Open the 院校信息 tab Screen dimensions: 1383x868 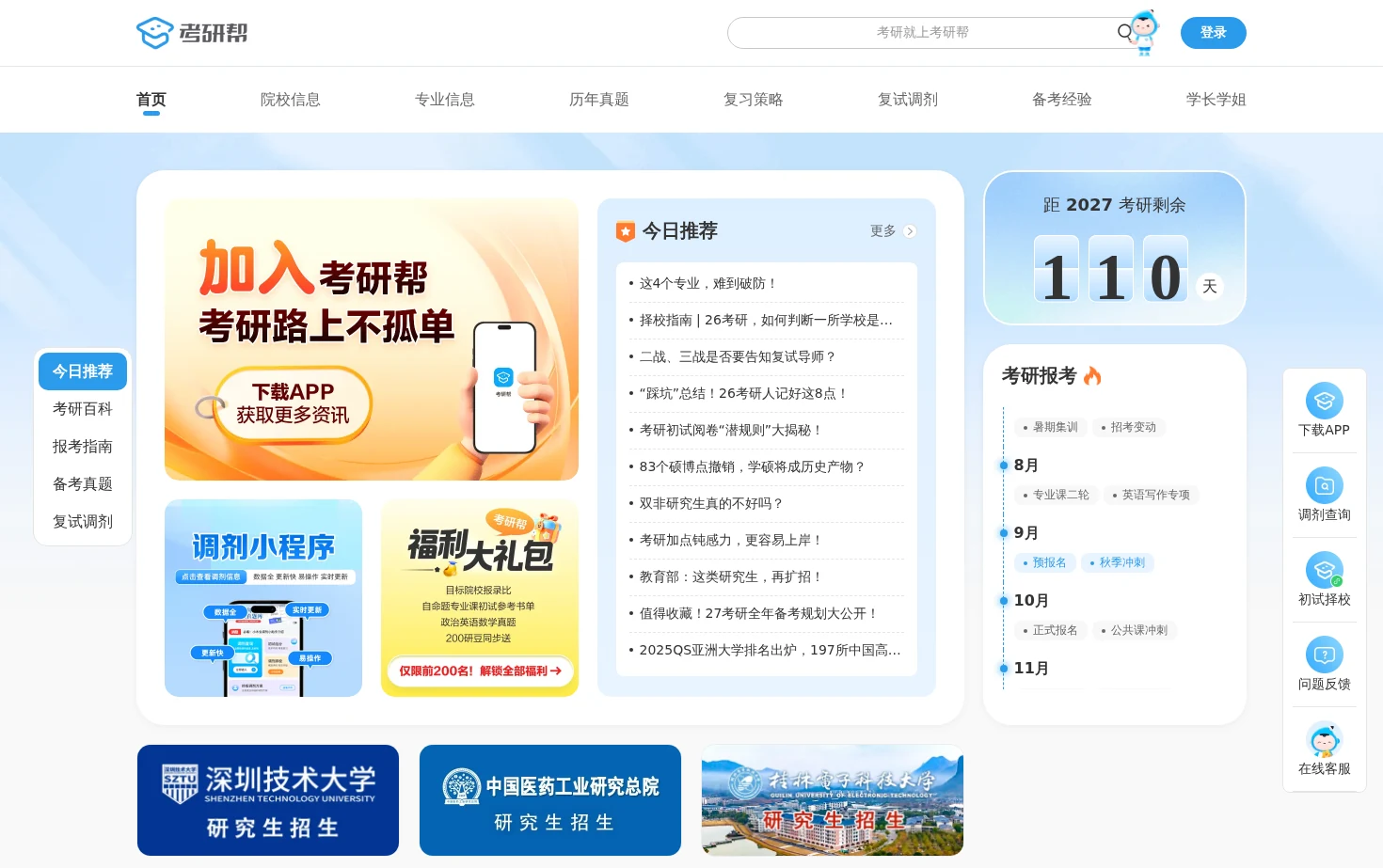tap(291, 100)
